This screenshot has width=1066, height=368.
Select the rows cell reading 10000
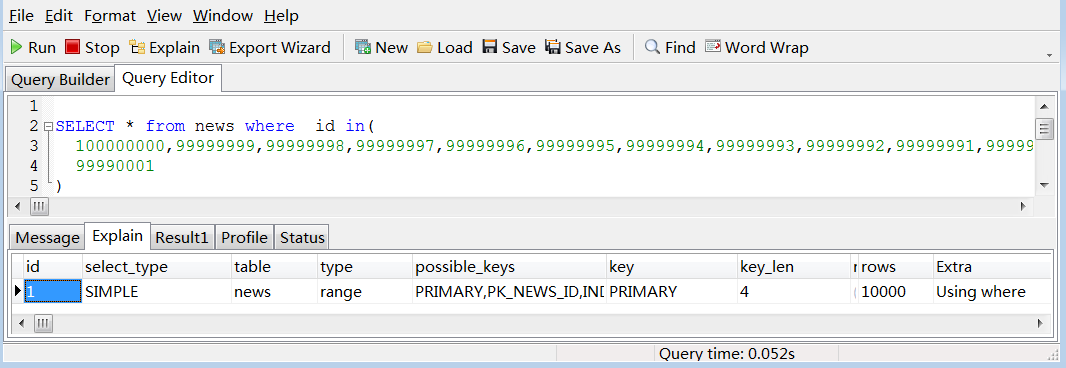[x=895, y=292]
